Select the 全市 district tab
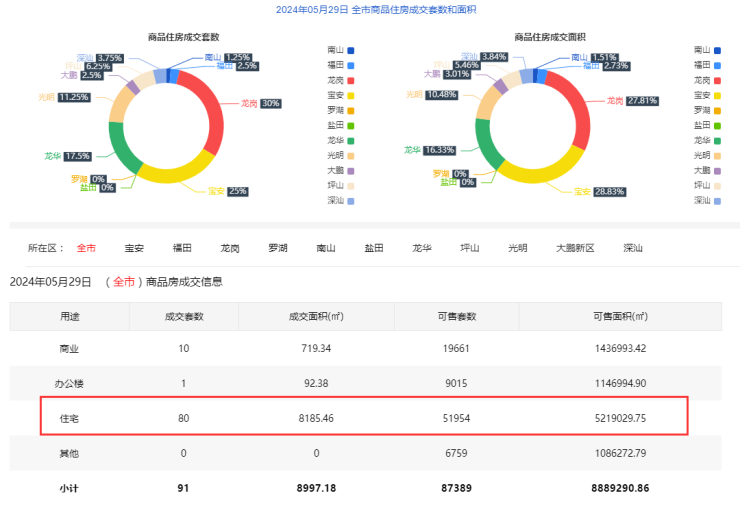Screen dimensions: 740x515 (86, 248)
